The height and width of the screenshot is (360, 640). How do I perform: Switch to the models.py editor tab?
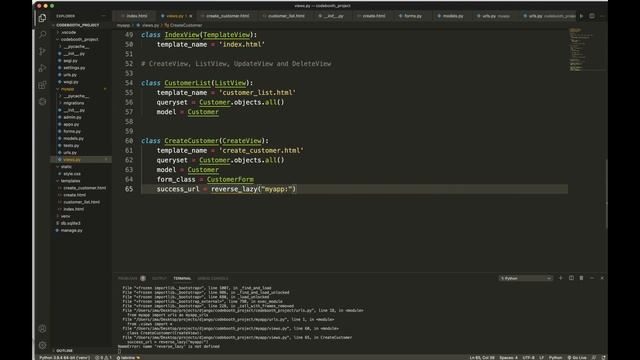coord(451,16)
